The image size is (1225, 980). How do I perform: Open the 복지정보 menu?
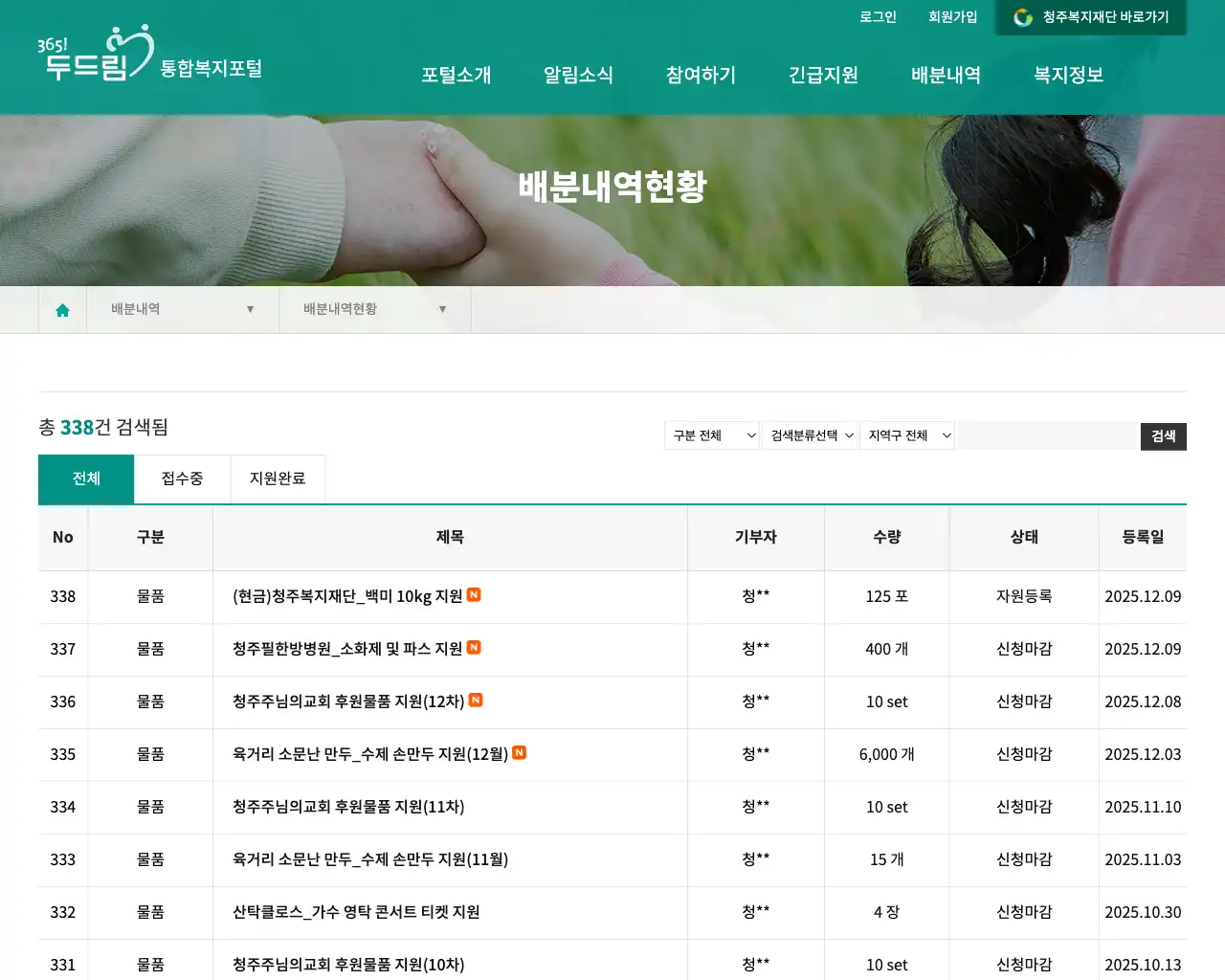point(1067,76)
